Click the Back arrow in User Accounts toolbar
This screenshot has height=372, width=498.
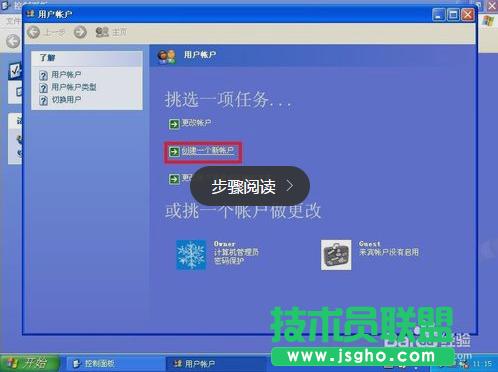pos(33,32)
